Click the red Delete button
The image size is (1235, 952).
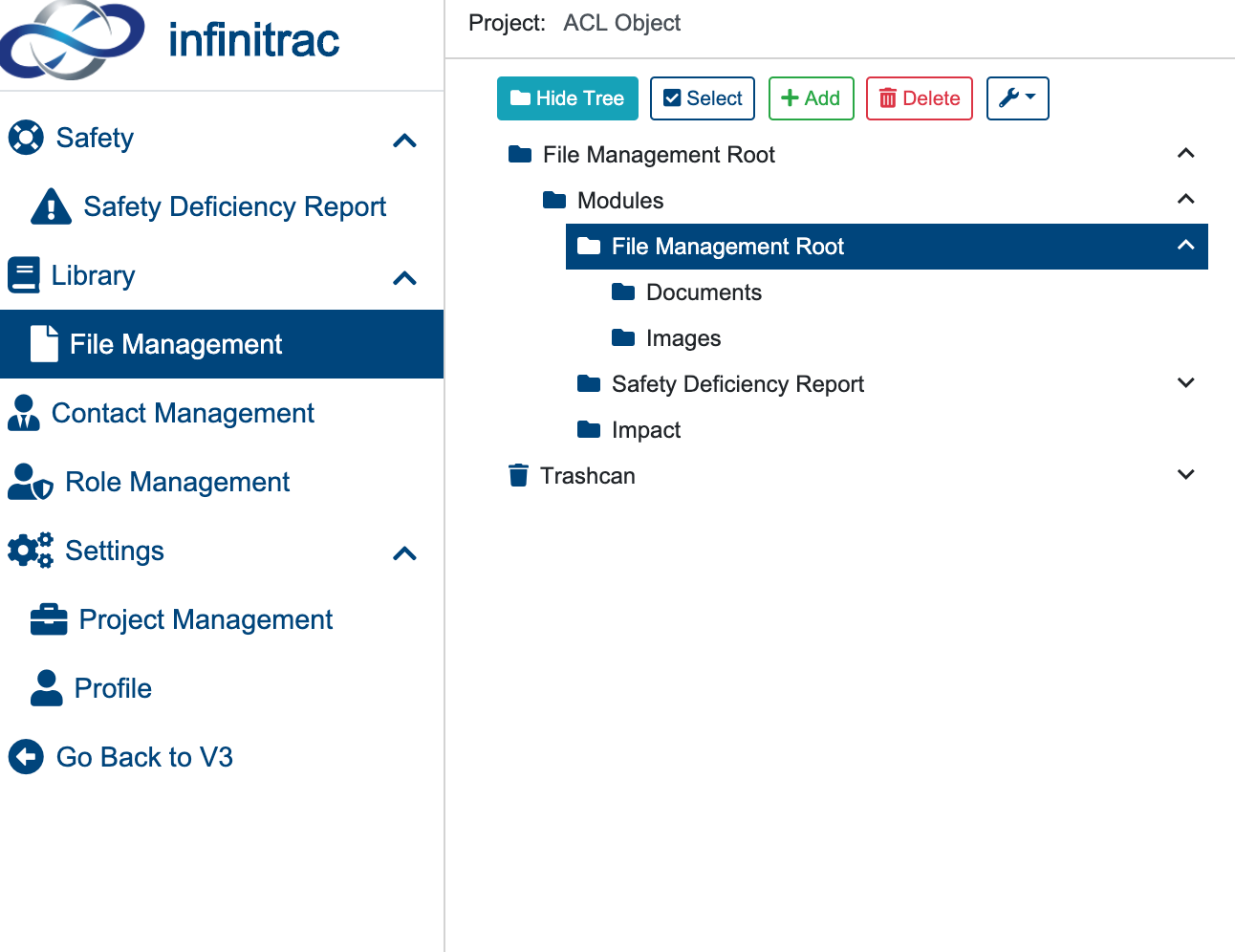point(920,98)
